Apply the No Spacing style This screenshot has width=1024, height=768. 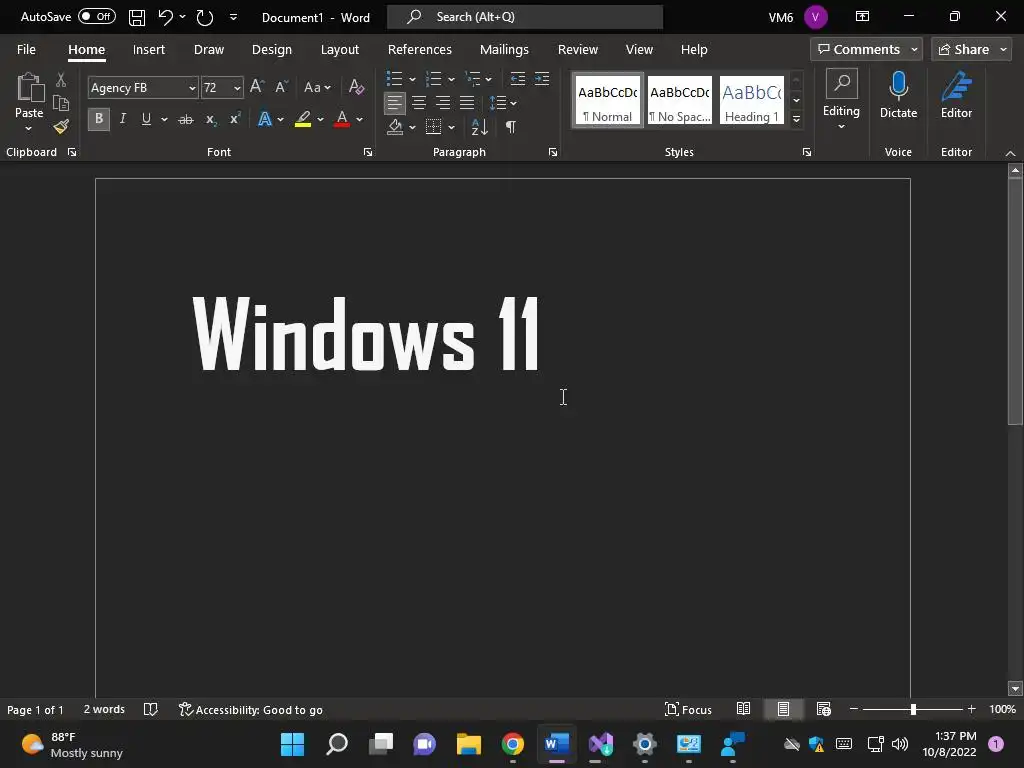click(679, 99)
